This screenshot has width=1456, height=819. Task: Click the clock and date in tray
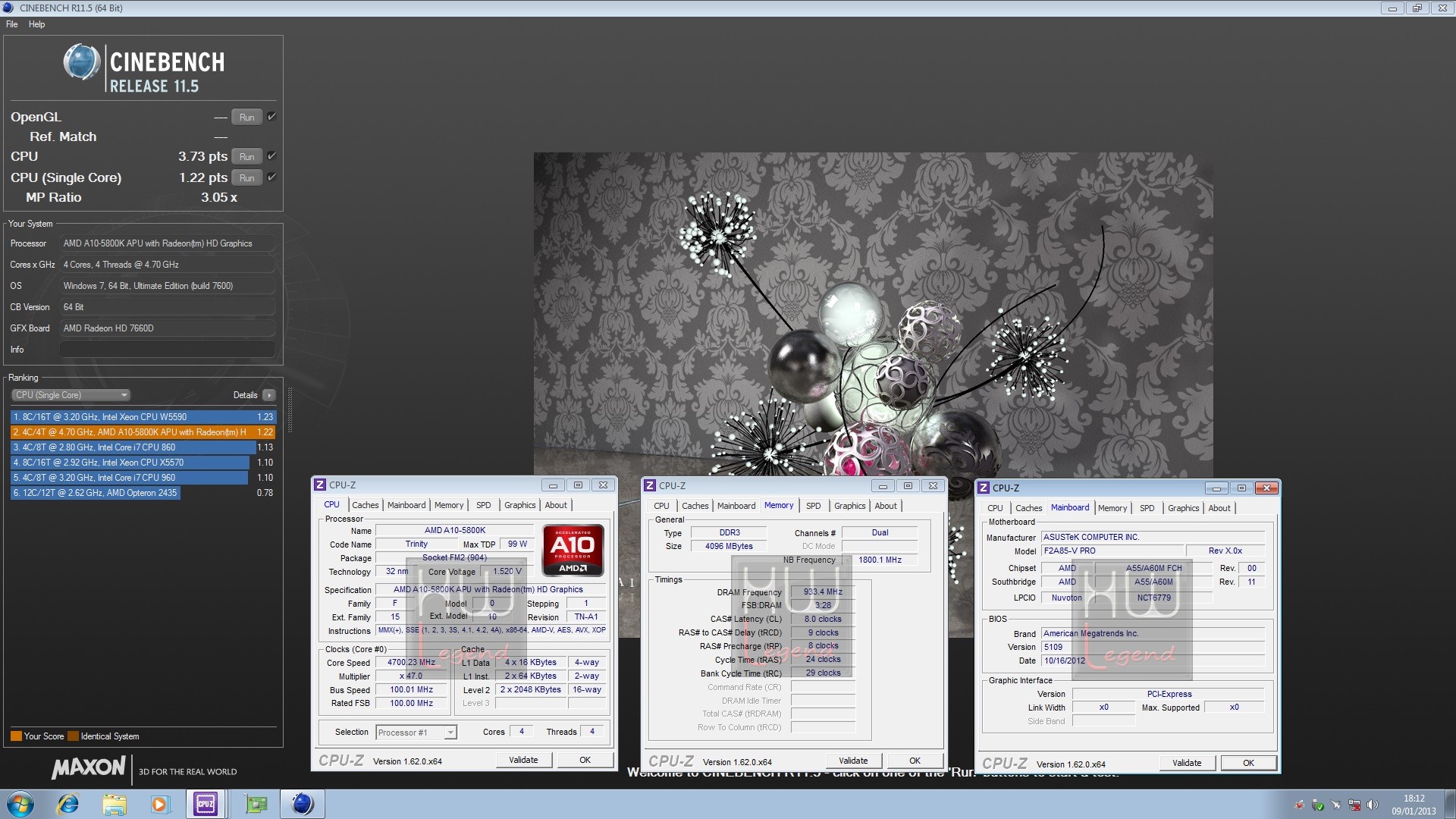point(1414,805)
